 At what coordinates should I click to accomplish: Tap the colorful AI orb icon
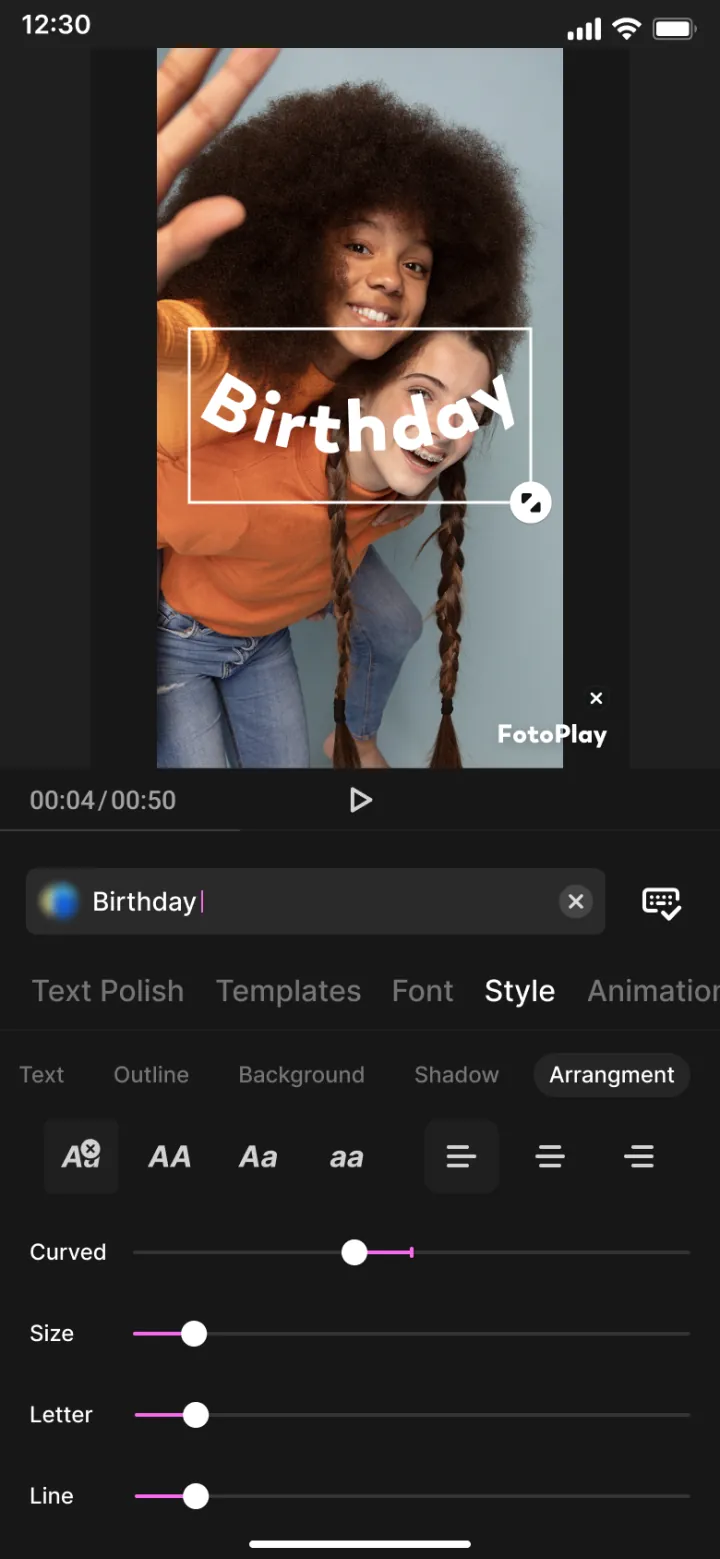[59, 902]
